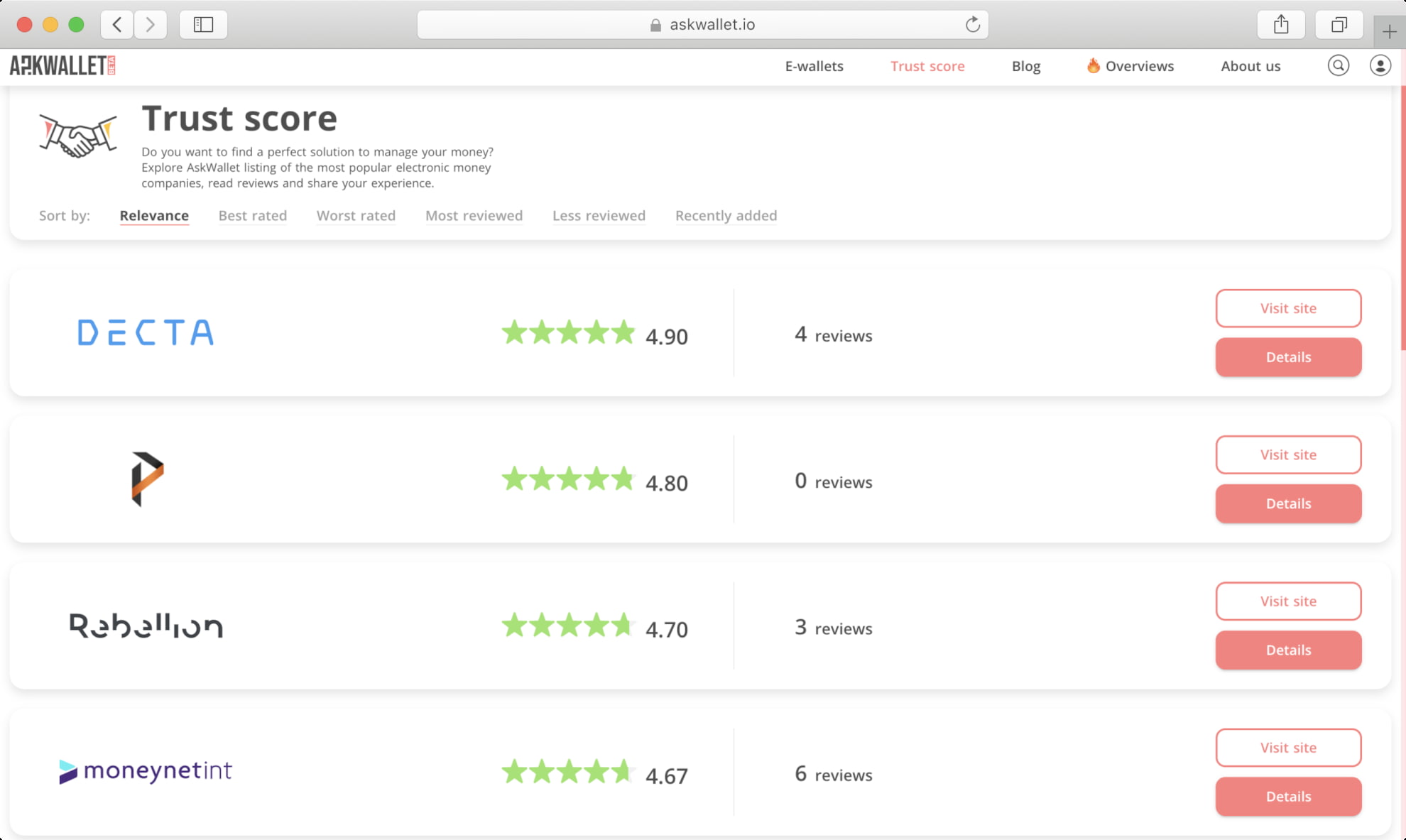Screen dimensions: 1406x840
Task: Click the red page scrollbar thumb
Action: pos(1402,217)
